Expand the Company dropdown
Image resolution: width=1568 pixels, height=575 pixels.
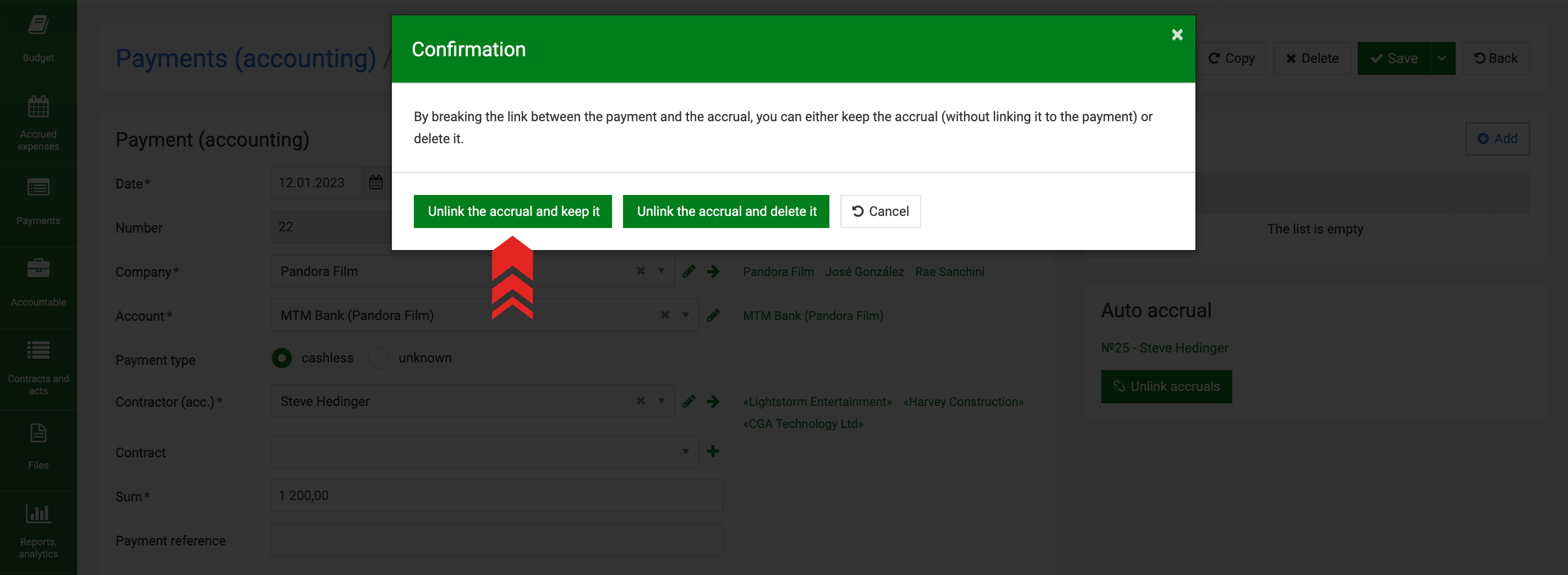click(661, 271)
